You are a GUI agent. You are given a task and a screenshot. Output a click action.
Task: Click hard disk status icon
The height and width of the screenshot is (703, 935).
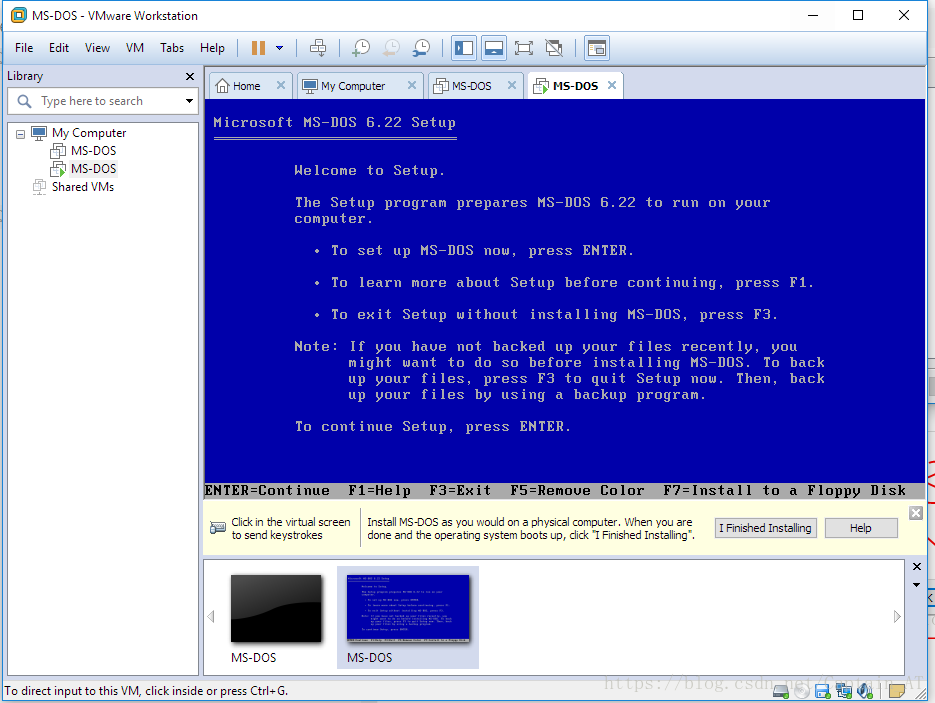point(781,691)
